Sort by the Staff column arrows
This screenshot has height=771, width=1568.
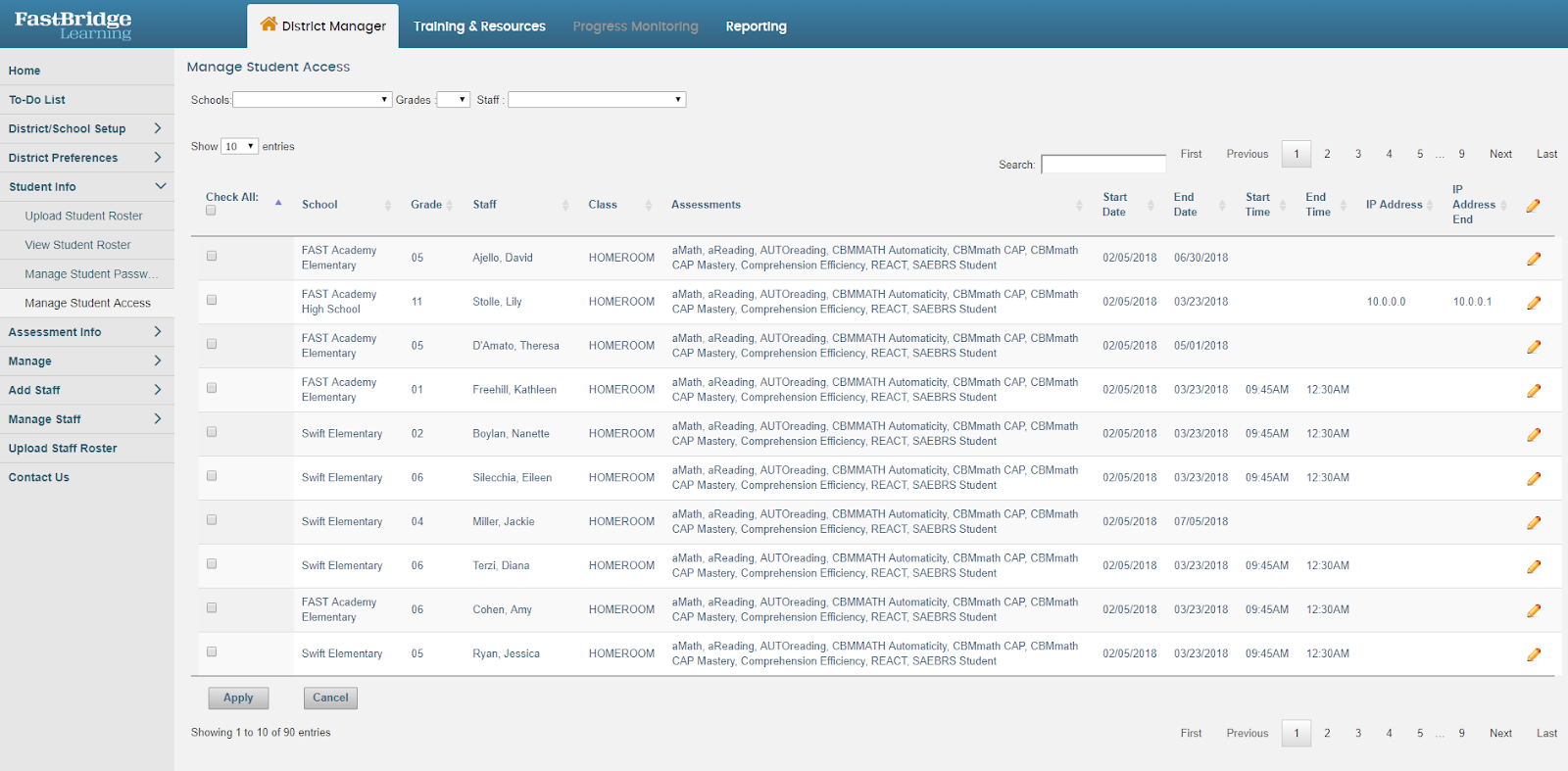pos(565,205)
